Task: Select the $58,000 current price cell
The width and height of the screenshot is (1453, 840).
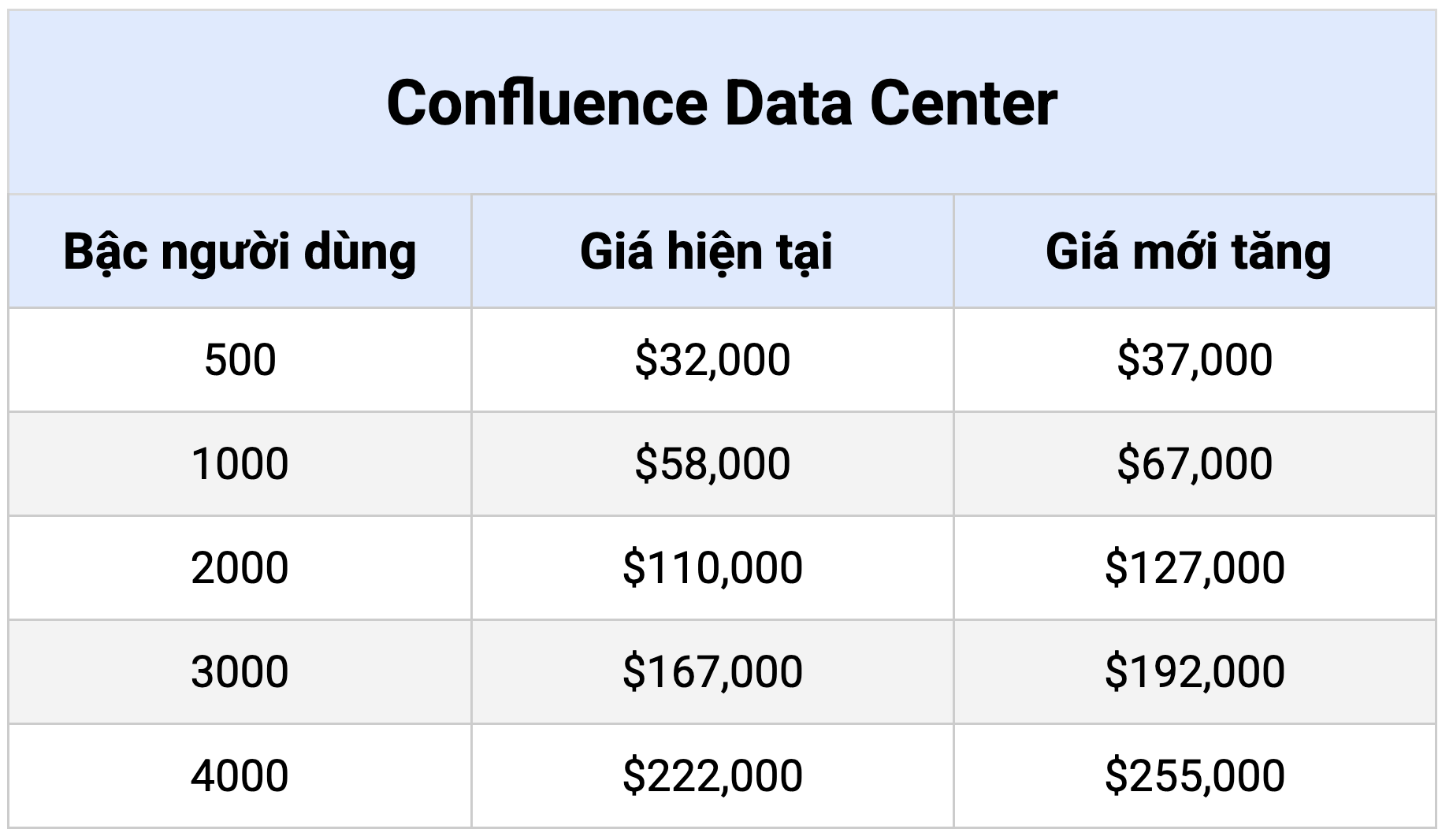Action: click(712, 463)
